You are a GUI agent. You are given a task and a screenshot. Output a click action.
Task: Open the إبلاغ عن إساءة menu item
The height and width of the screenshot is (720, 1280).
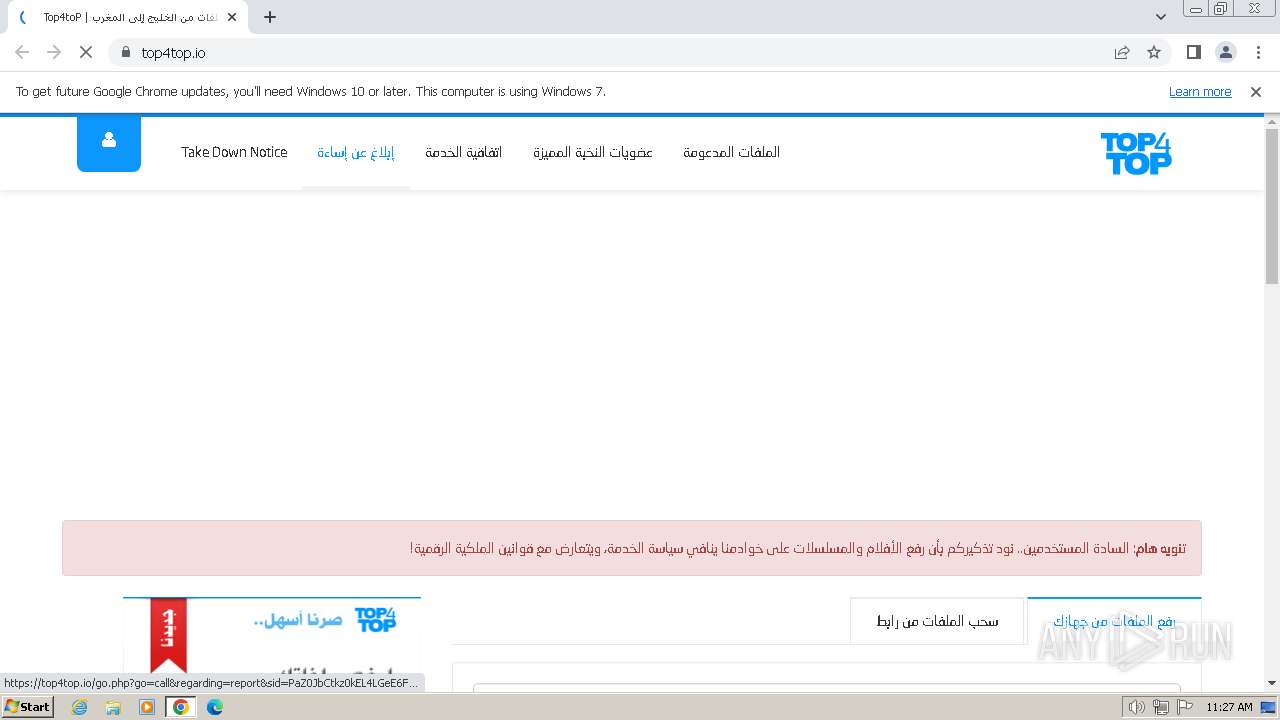pos(355,152)
